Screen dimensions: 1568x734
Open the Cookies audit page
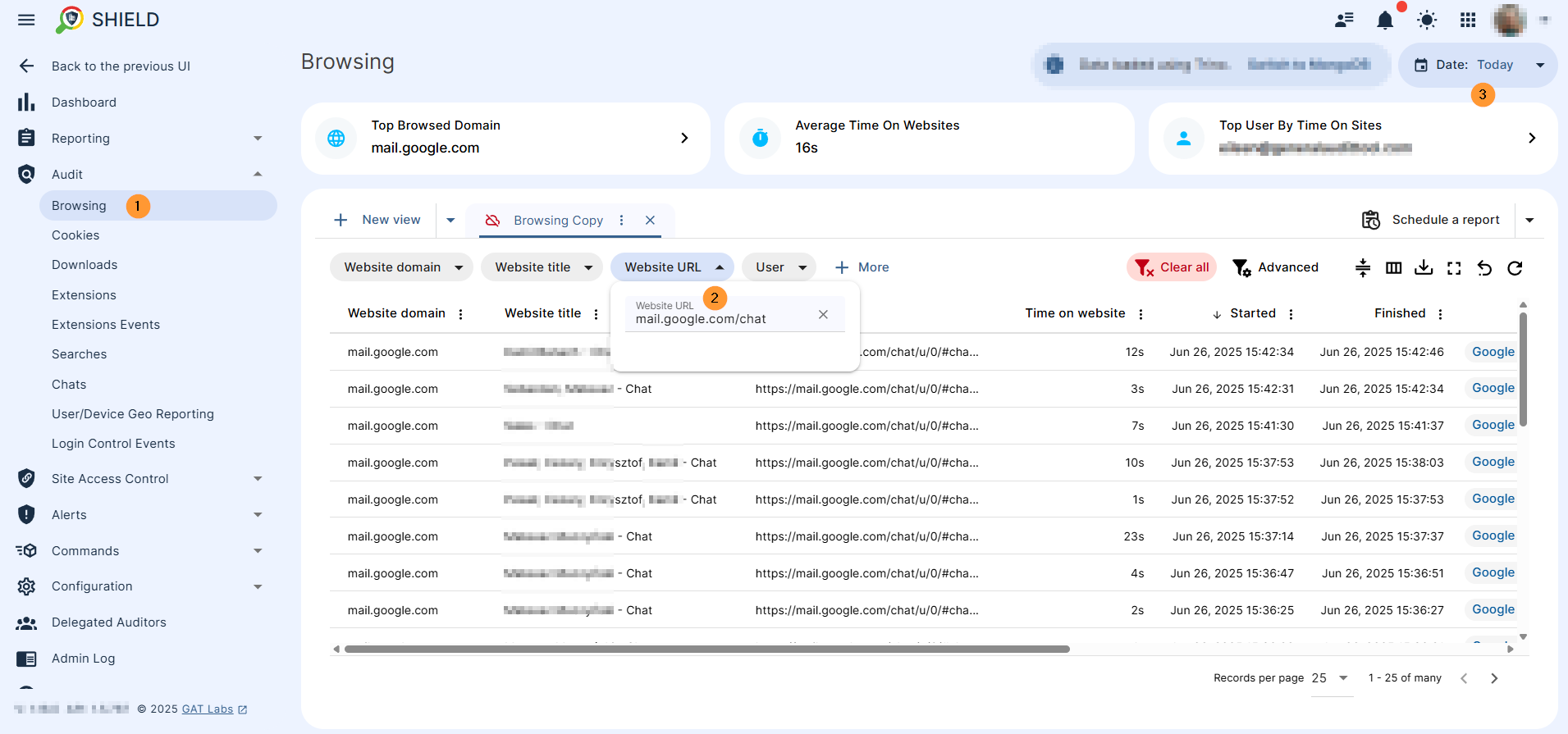click(75, 235)
